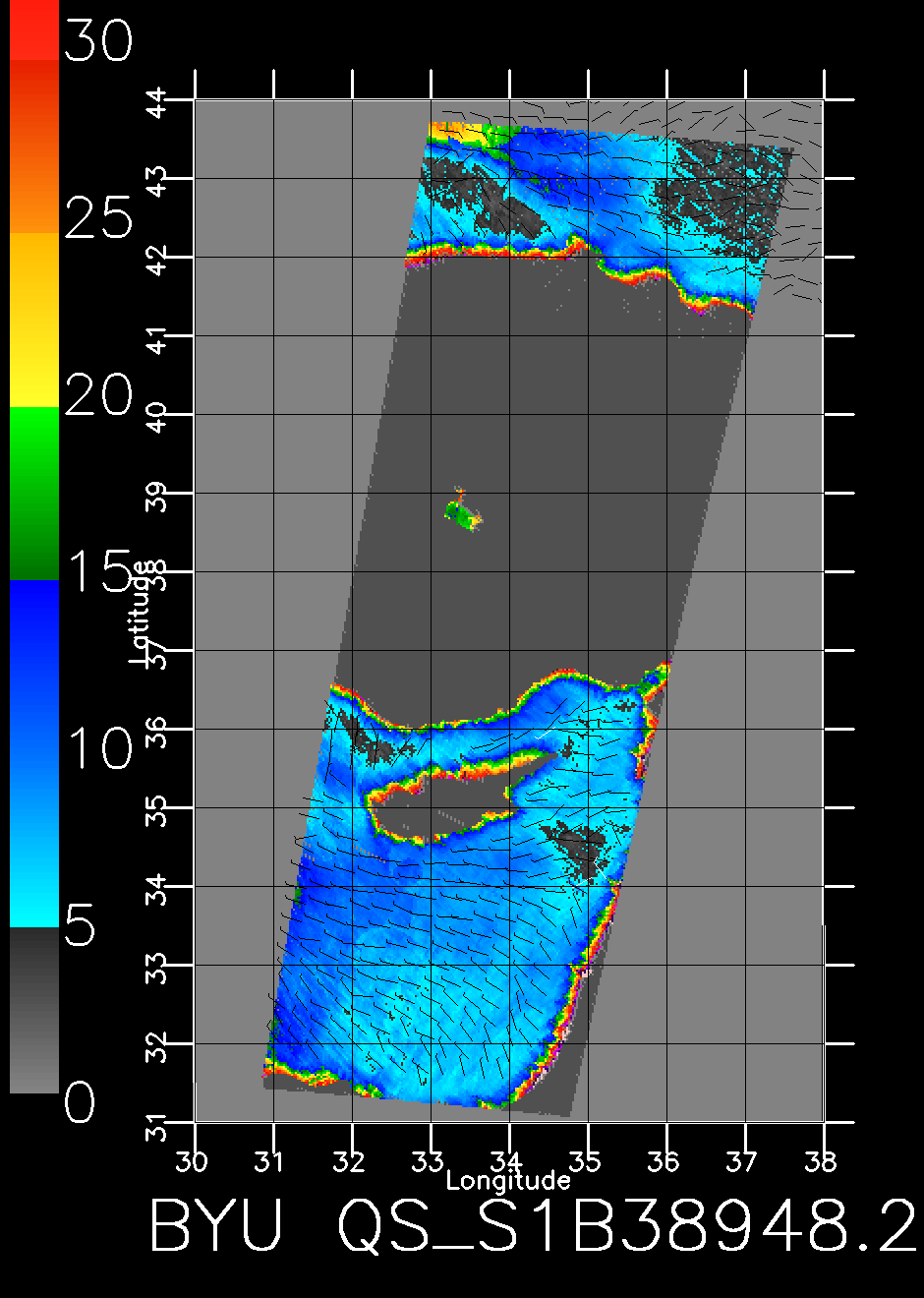Click latitude tick label "36"
Viewport: 924px width, 1298px height.
(158, 731)
